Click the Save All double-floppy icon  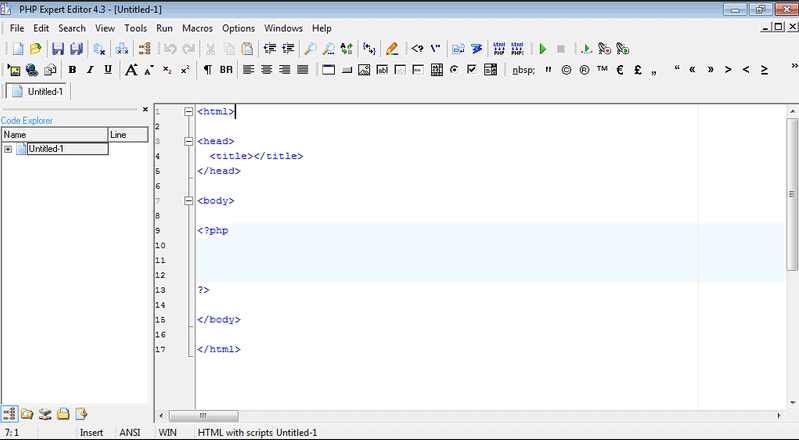[x=76, y=49]
